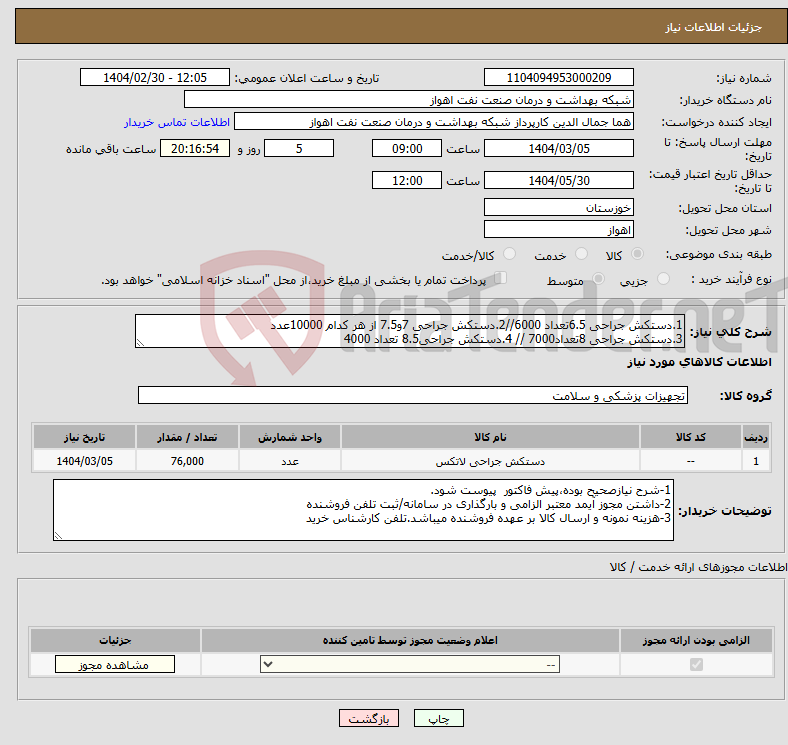
Task: Toggle the treasury bonds payment checkbox
Action: 501,280
